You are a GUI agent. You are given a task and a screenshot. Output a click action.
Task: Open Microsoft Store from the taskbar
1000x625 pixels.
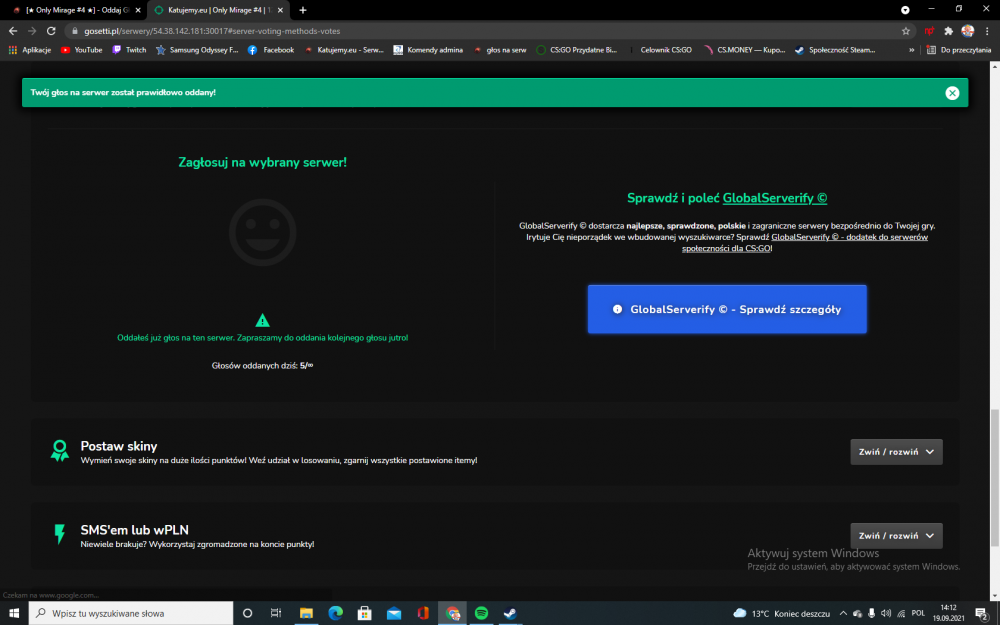[x=365, y=613]
